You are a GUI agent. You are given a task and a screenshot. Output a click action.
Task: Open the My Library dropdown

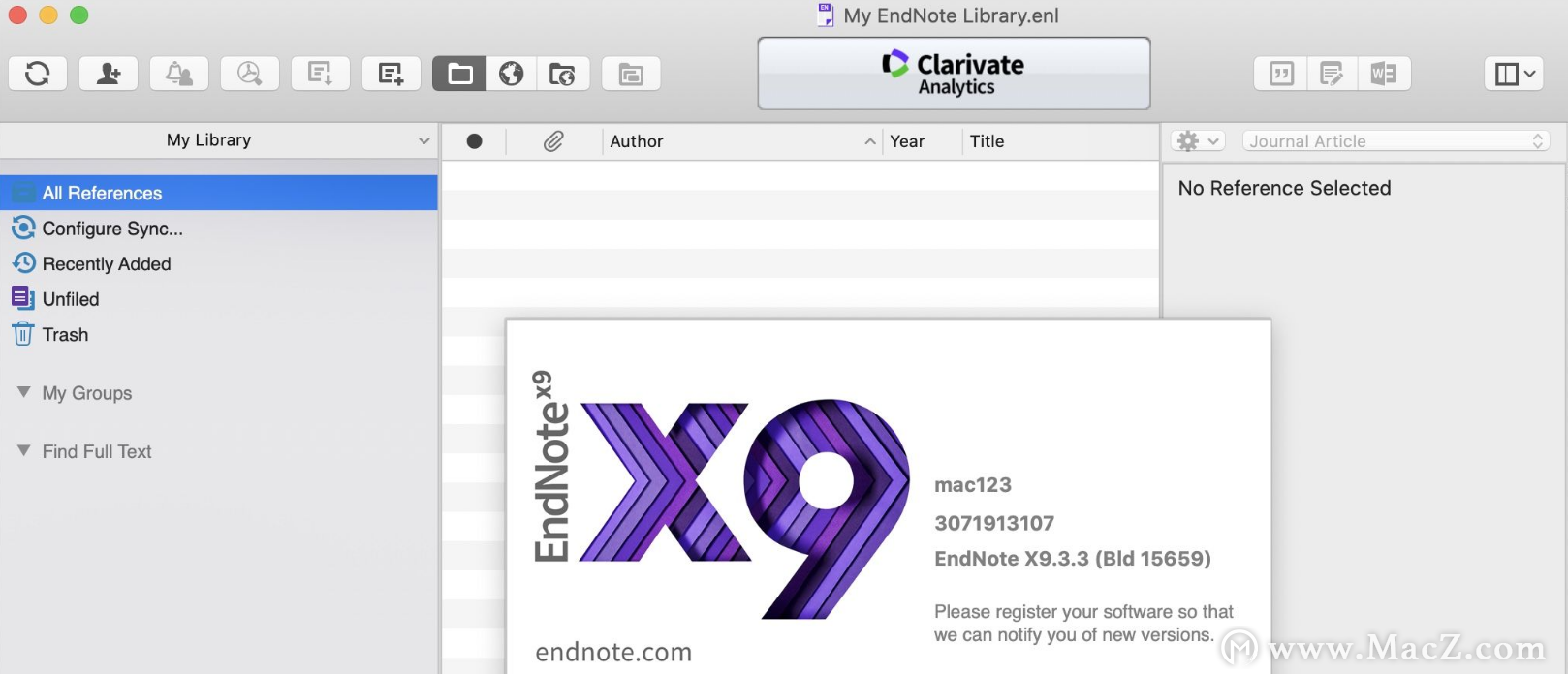tap(219, 140)
